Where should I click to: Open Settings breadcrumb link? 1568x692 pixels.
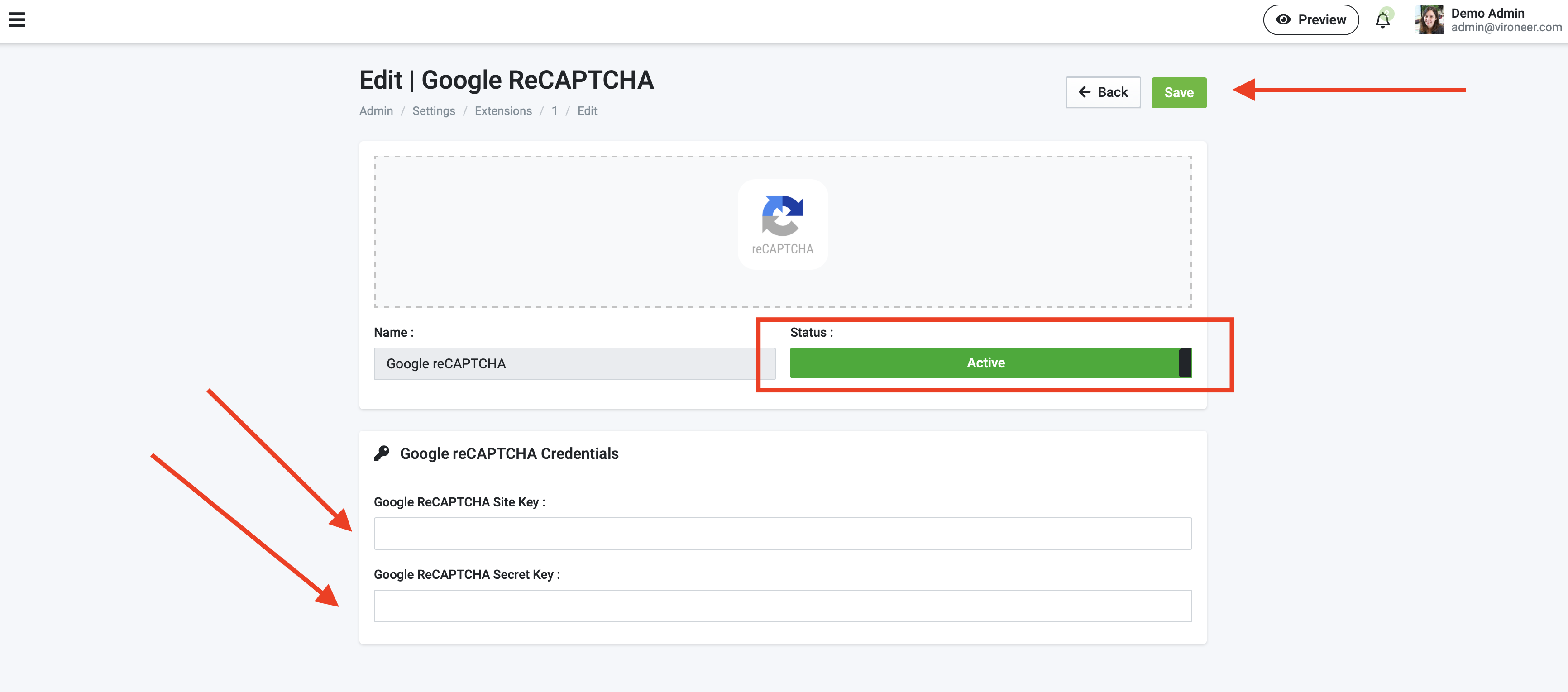coord(433,111)
